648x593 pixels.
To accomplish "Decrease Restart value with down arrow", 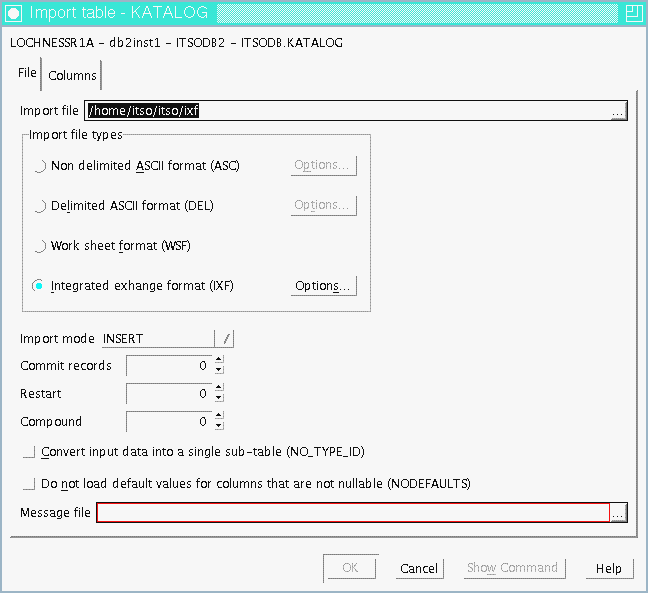I will (219, 398).
